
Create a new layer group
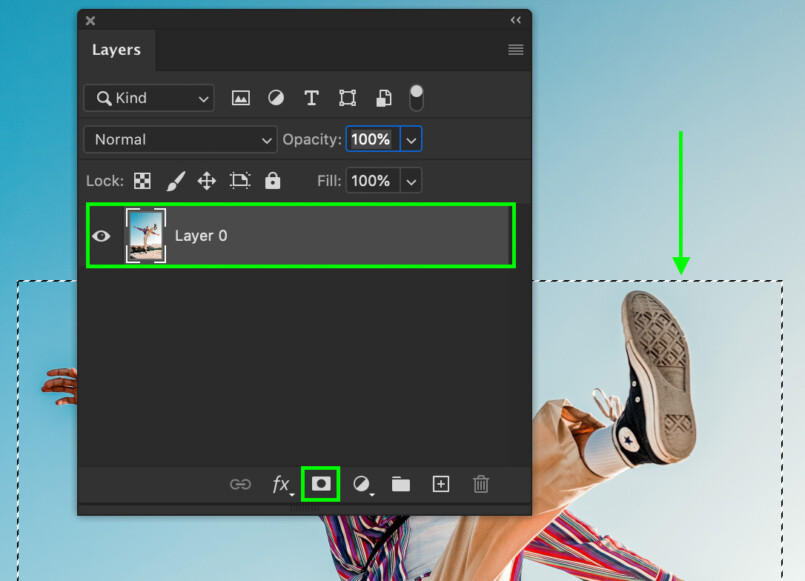click(400, 484)
